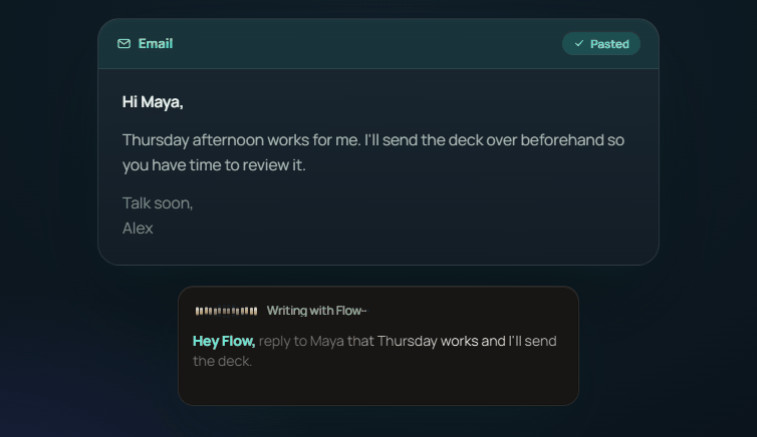The width and height of the screenshot is (757, 437).
Task: Click the Pasted status button
Action: click(x=601, y=44)
